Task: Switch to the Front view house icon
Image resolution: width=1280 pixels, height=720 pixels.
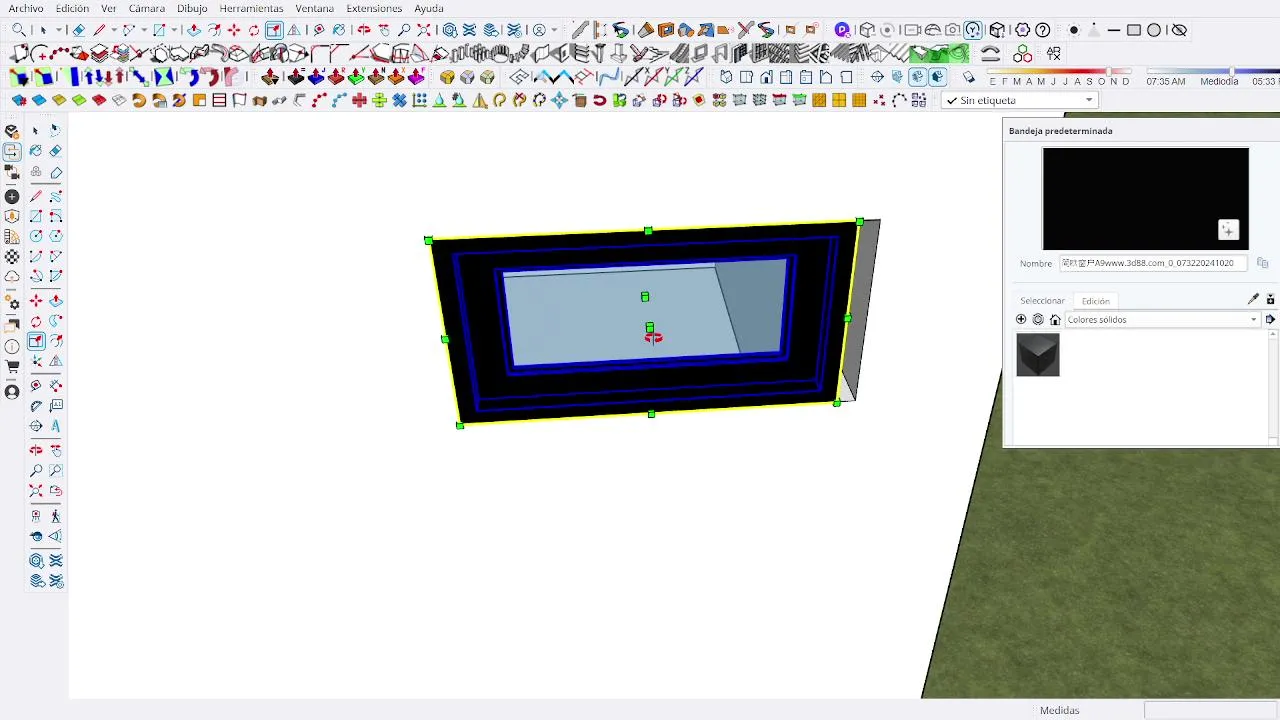Action: (766, 77)
